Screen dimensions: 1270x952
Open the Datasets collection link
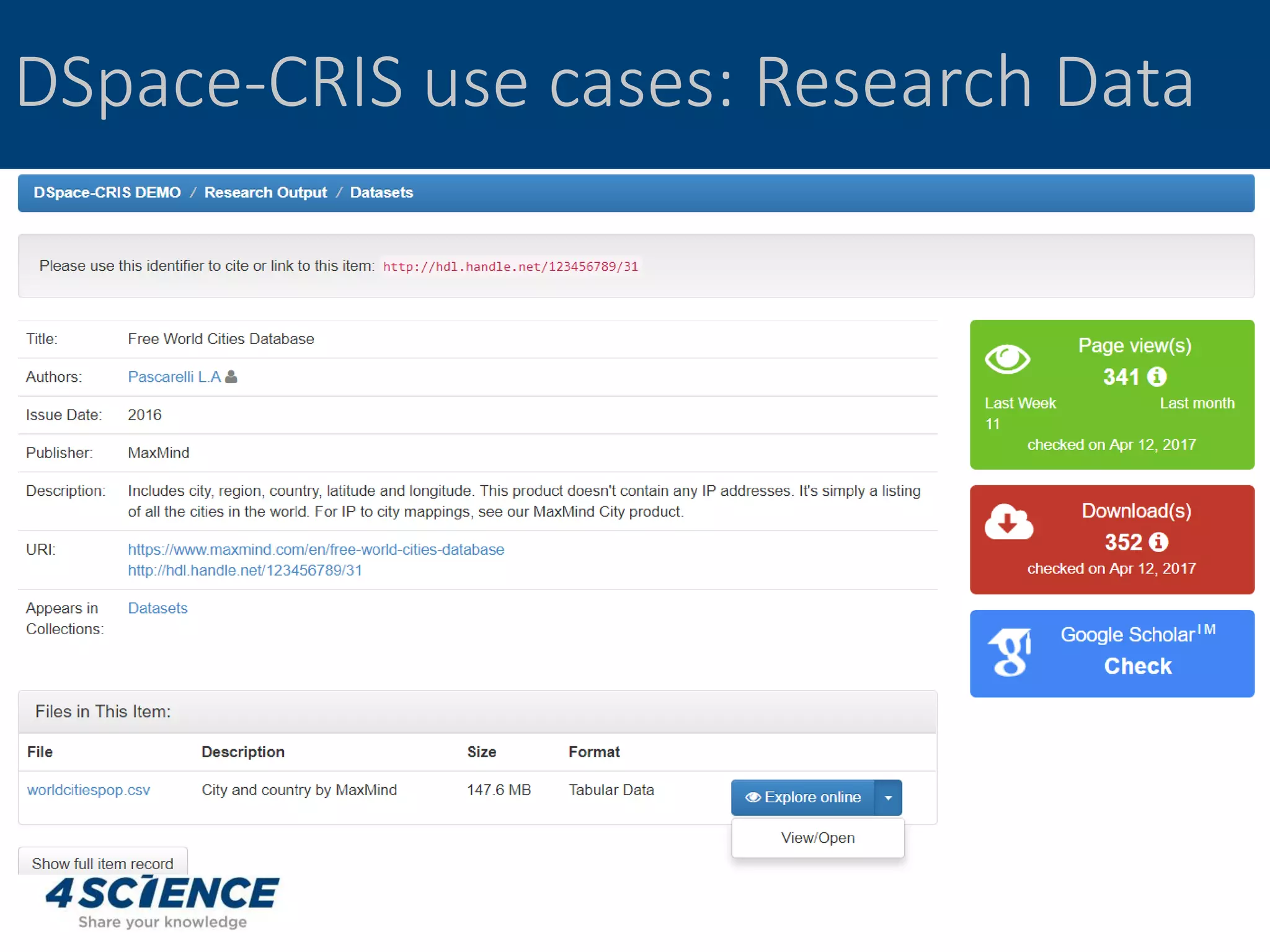[x=158, y=609]
